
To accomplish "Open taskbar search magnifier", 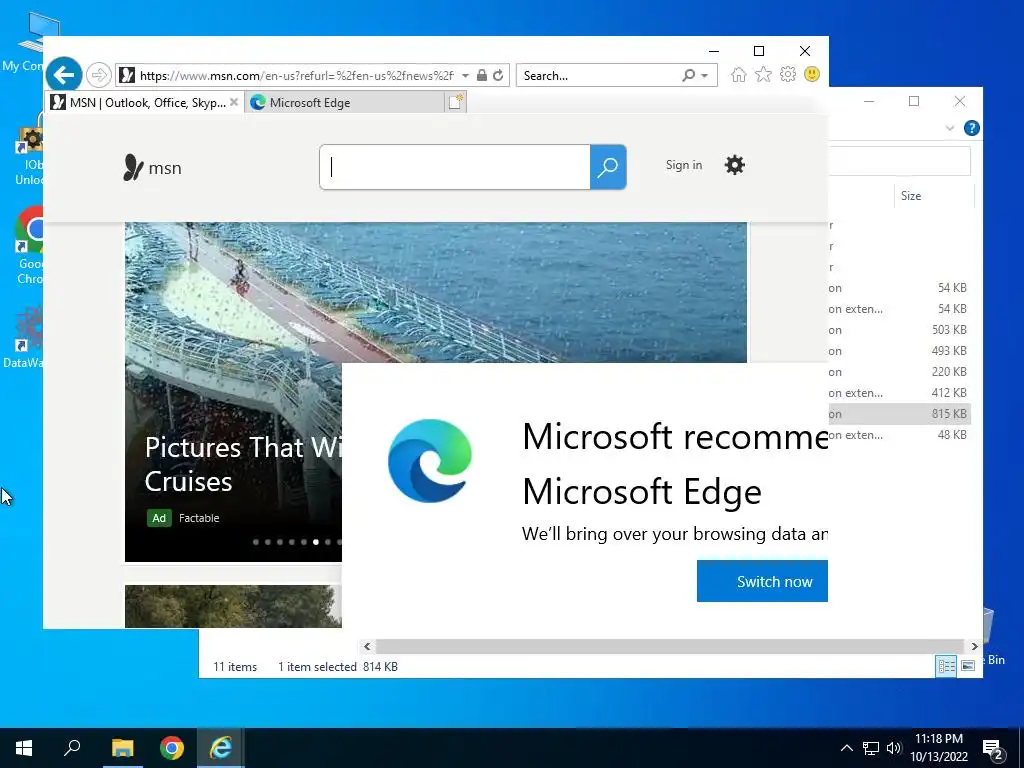I will click(72, 748).
